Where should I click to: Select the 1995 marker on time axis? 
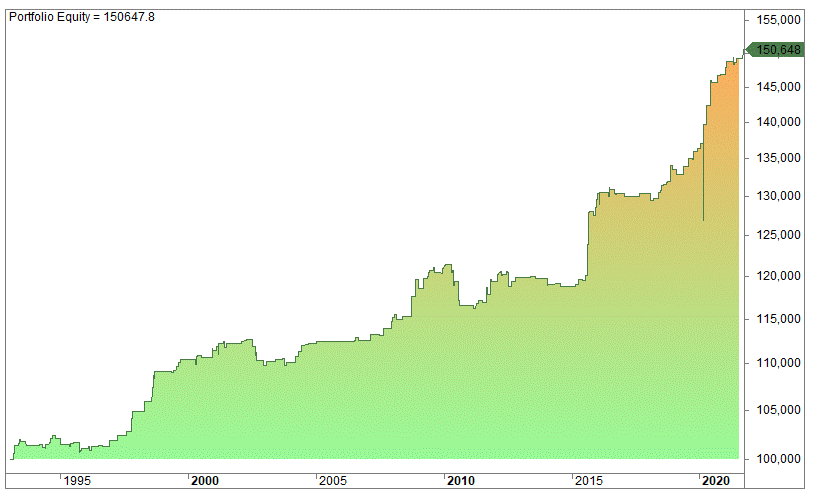tap(77, 481)
